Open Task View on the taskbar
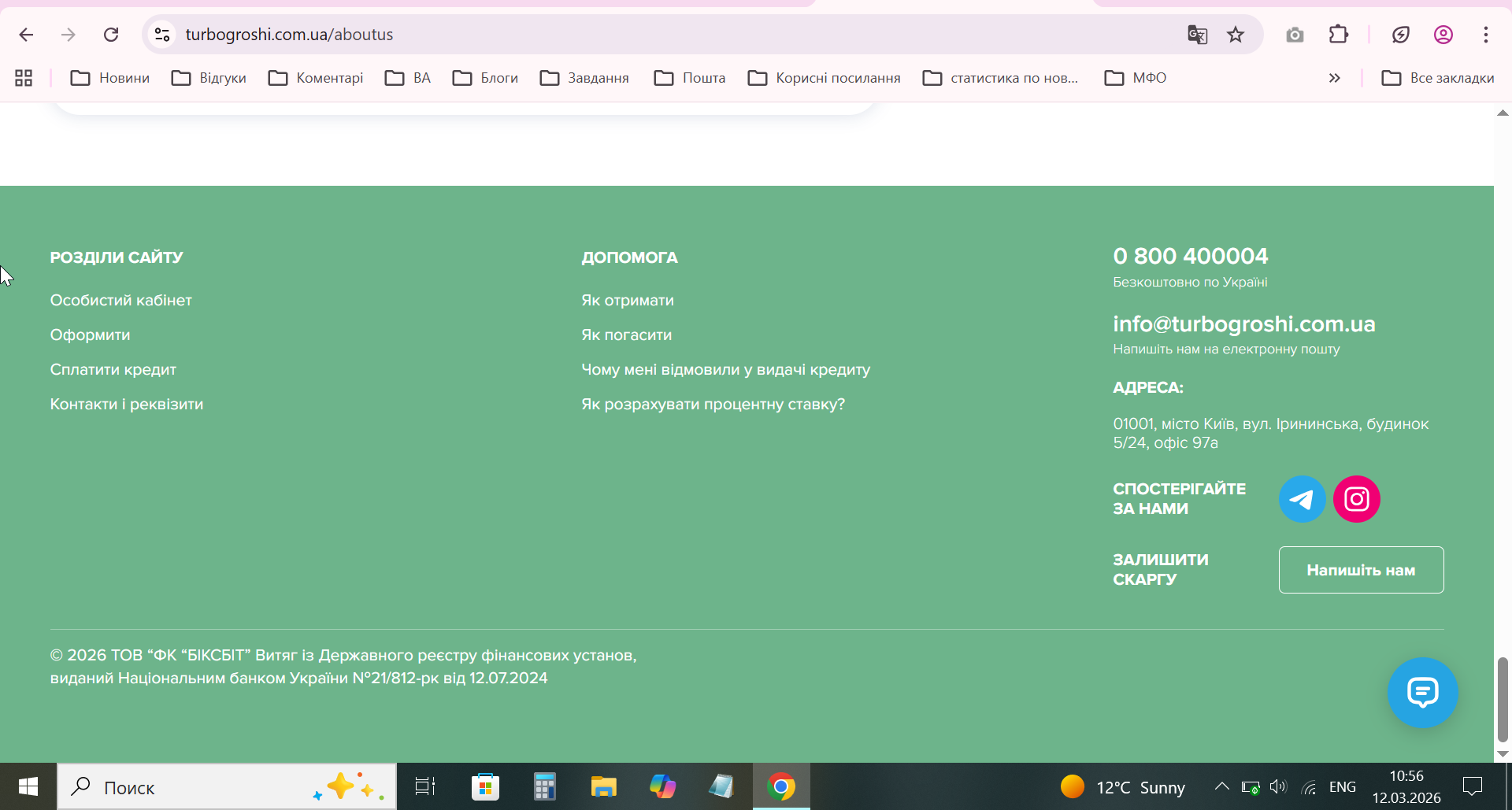Viewport: 1512px width, 810px height. [x=425, y=786]
